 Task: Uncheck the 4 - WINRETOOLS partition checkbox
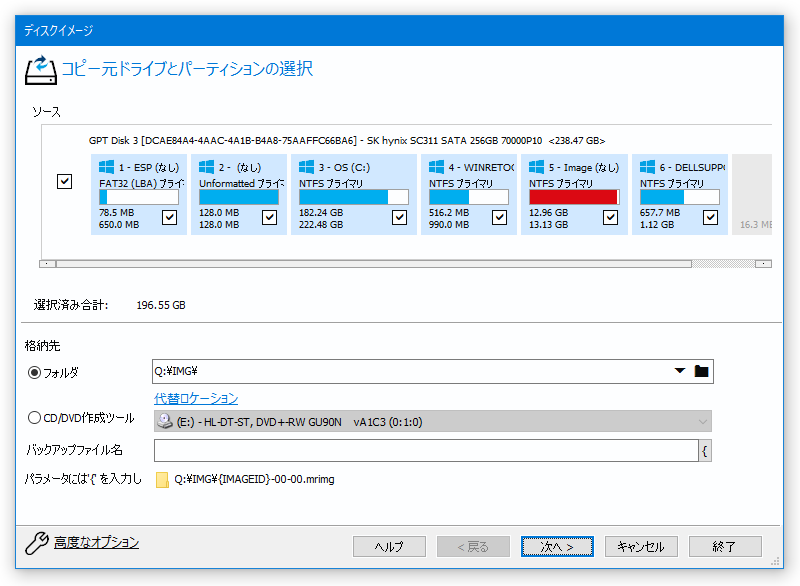click(499, 217)
